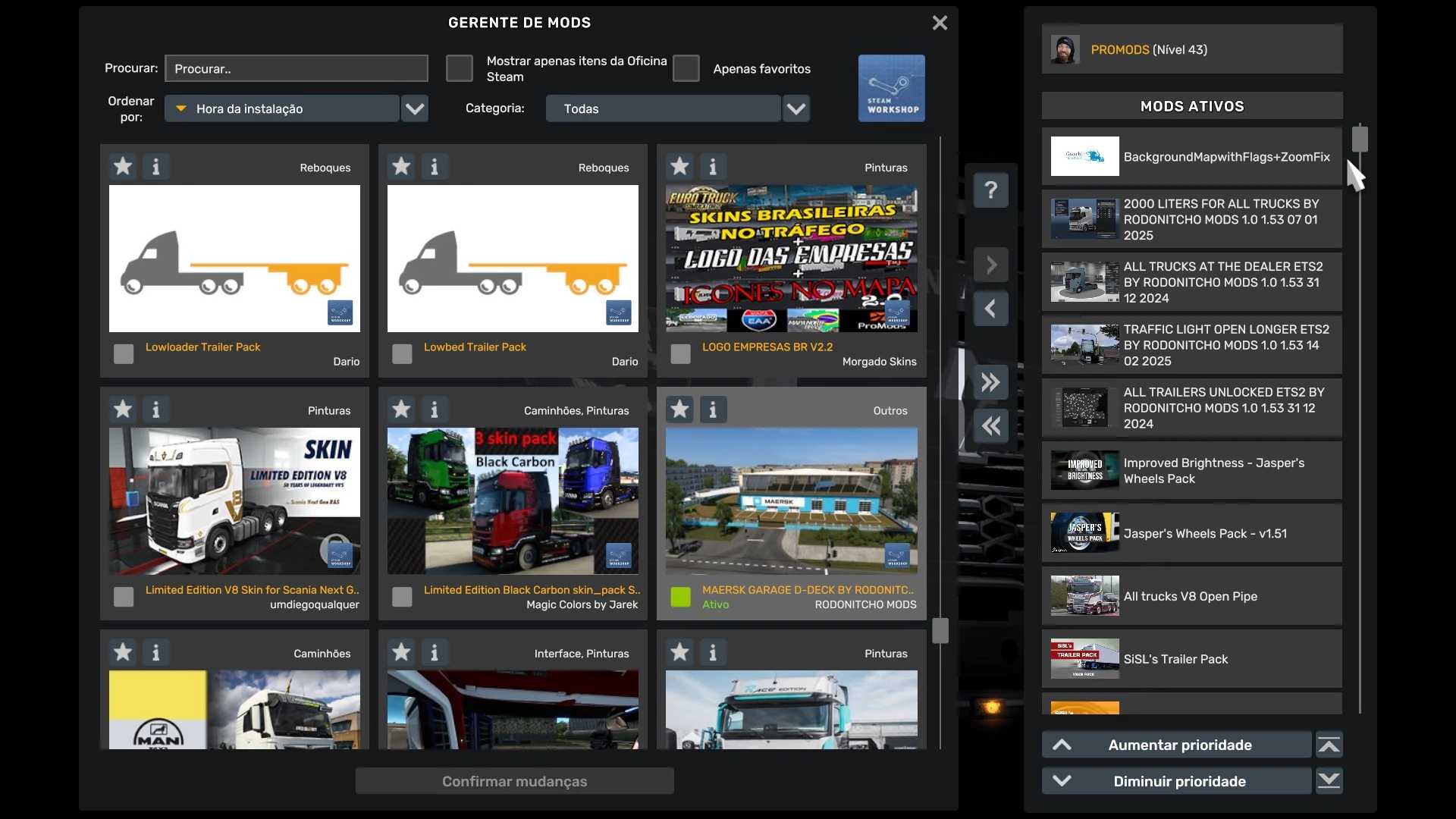The height and width of the screenshot is (819, 1456).
Task: Deactivate all mods with double left arrow
Action: 990,425
